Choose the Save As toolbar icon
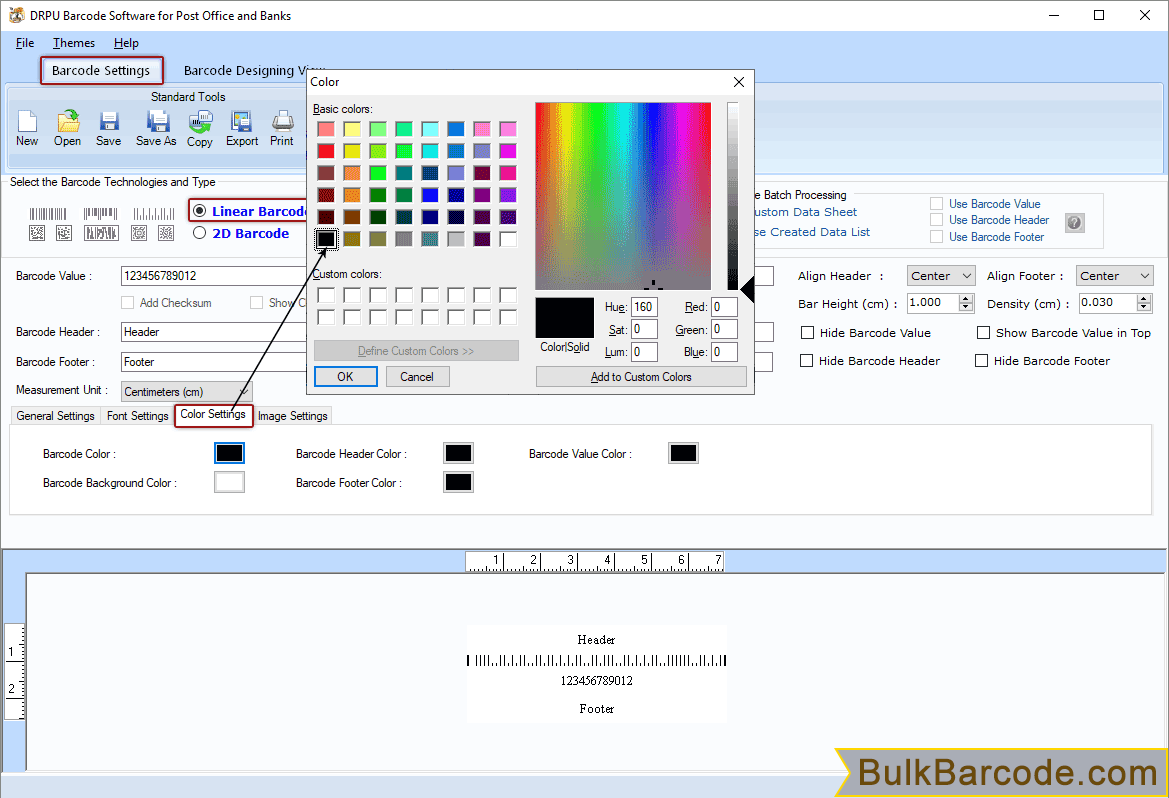The width and height of the screenshot is (1169, 798). [x=156, y=129]
